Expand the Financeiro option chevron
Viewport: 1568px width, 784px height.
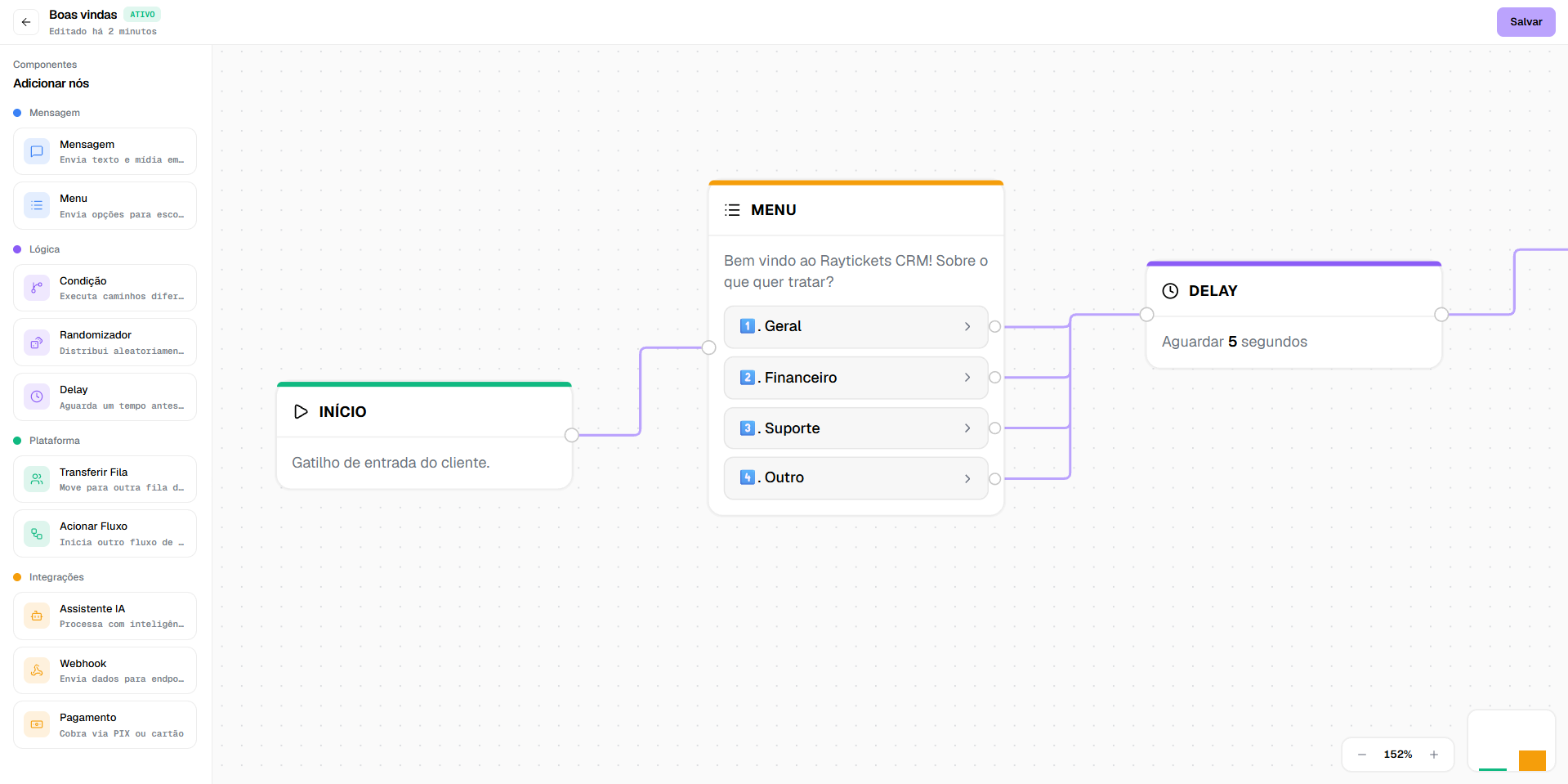967,378
